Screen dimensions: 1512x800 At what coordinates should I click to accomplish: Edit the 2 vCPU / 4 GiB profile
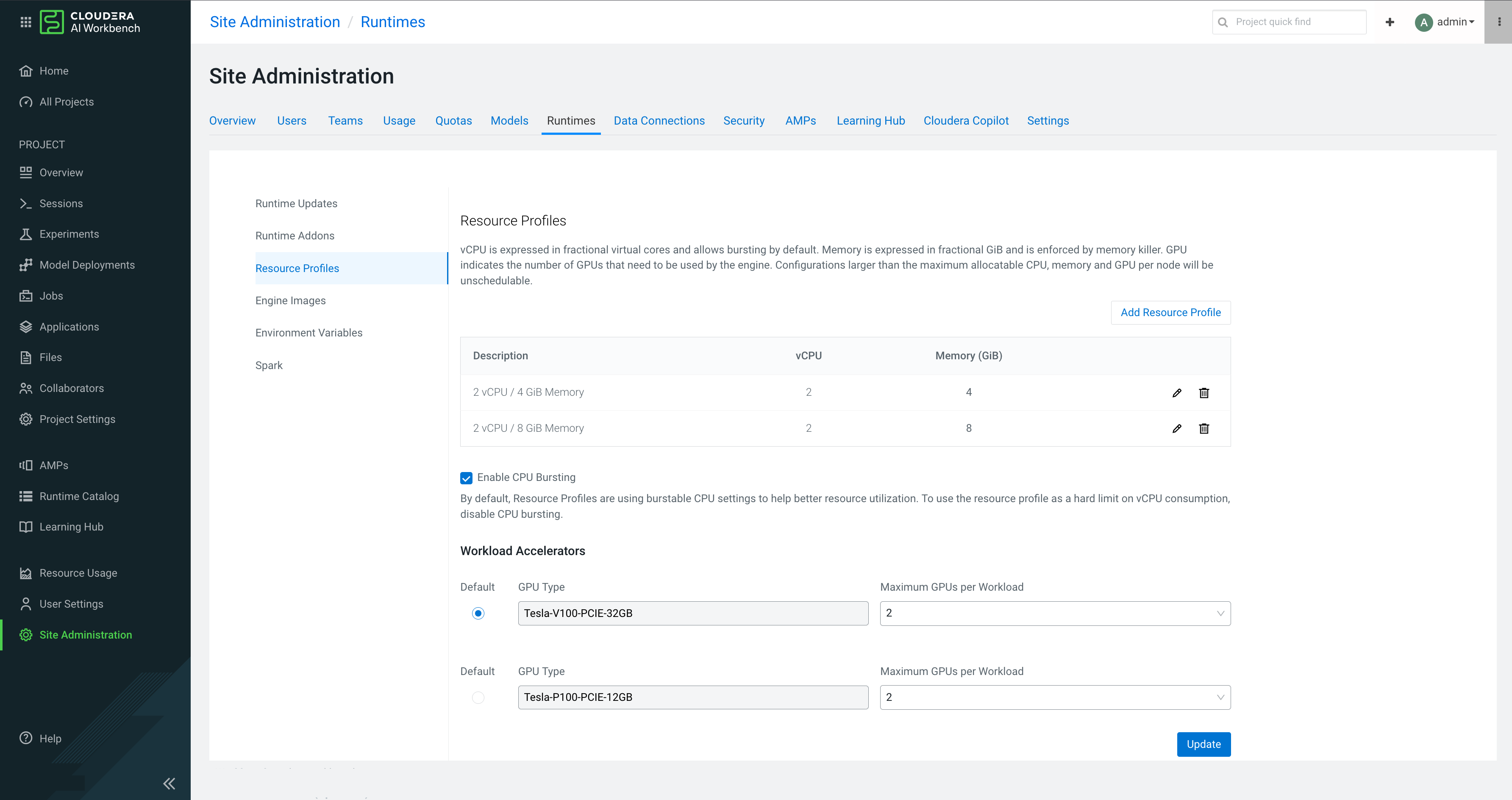point(1177,393)
